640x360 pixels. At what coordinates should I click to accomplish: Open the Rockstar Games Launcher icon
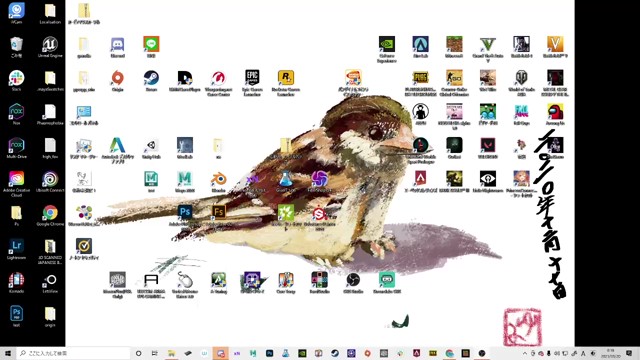coord(286,83)
